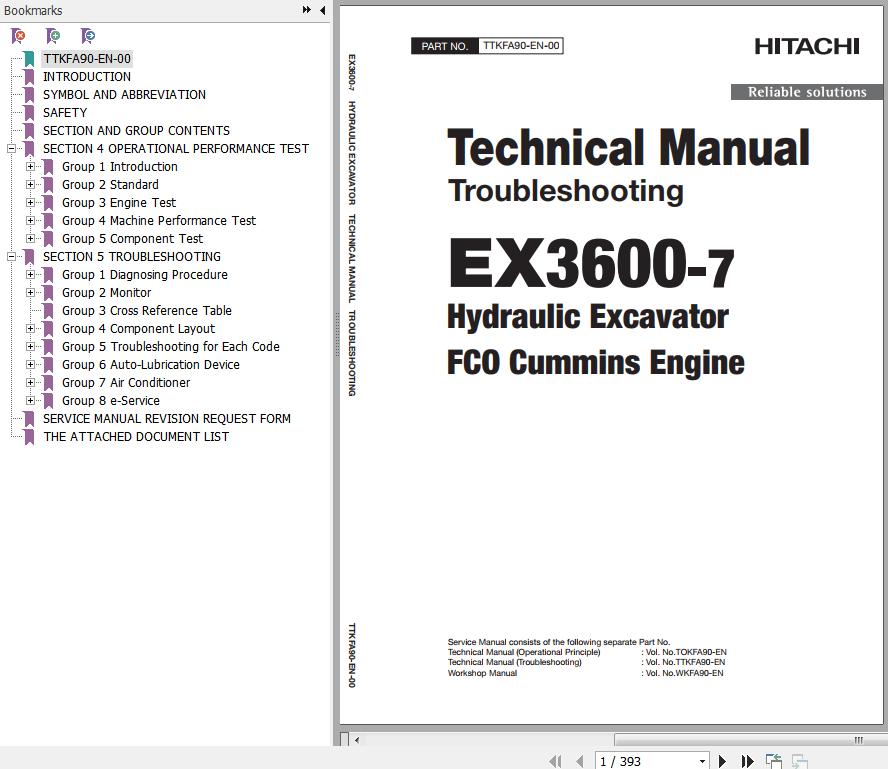Go to next page arrow

(722, 761)
